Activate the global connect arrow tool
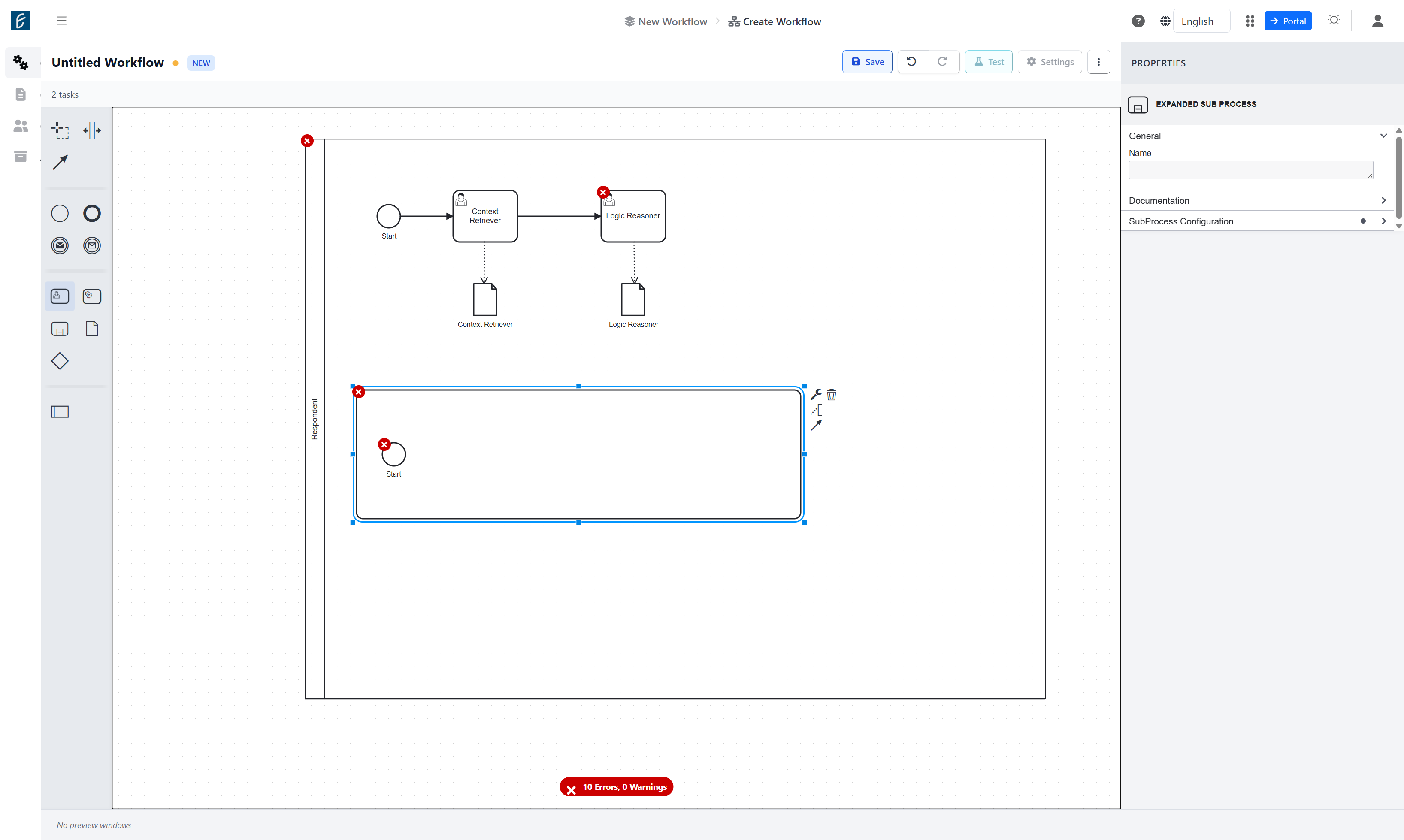1404x840 pixels. pyautogui.click(x=60, y=163)
